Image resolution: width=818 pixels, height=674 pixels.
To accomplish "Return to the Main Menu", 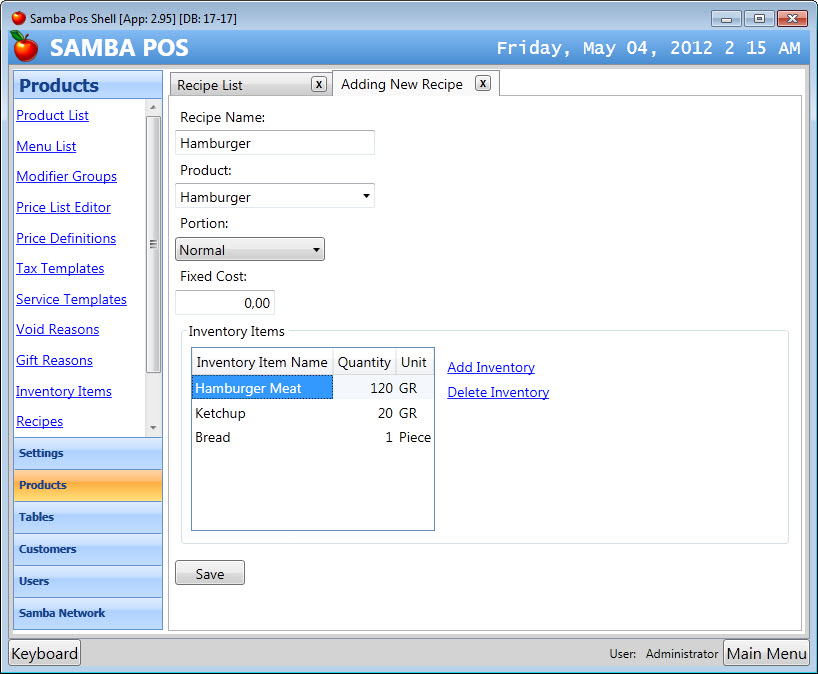I will (x=766, y=653).
